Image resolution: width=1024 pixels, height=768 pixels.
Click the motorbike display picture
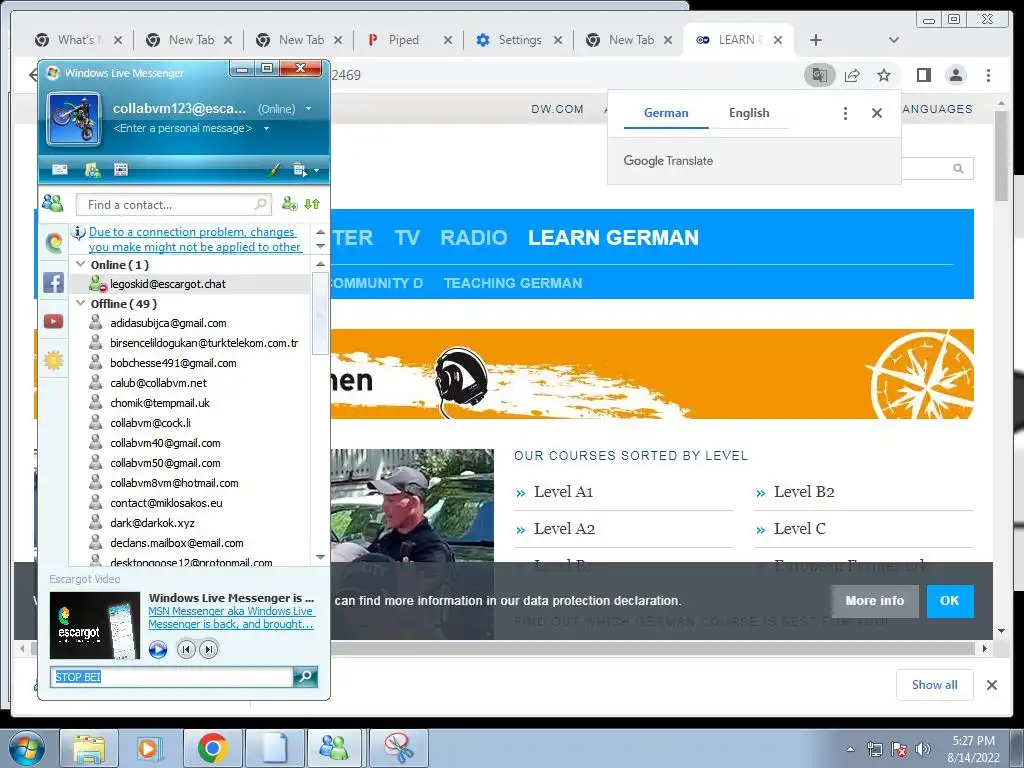74,119
